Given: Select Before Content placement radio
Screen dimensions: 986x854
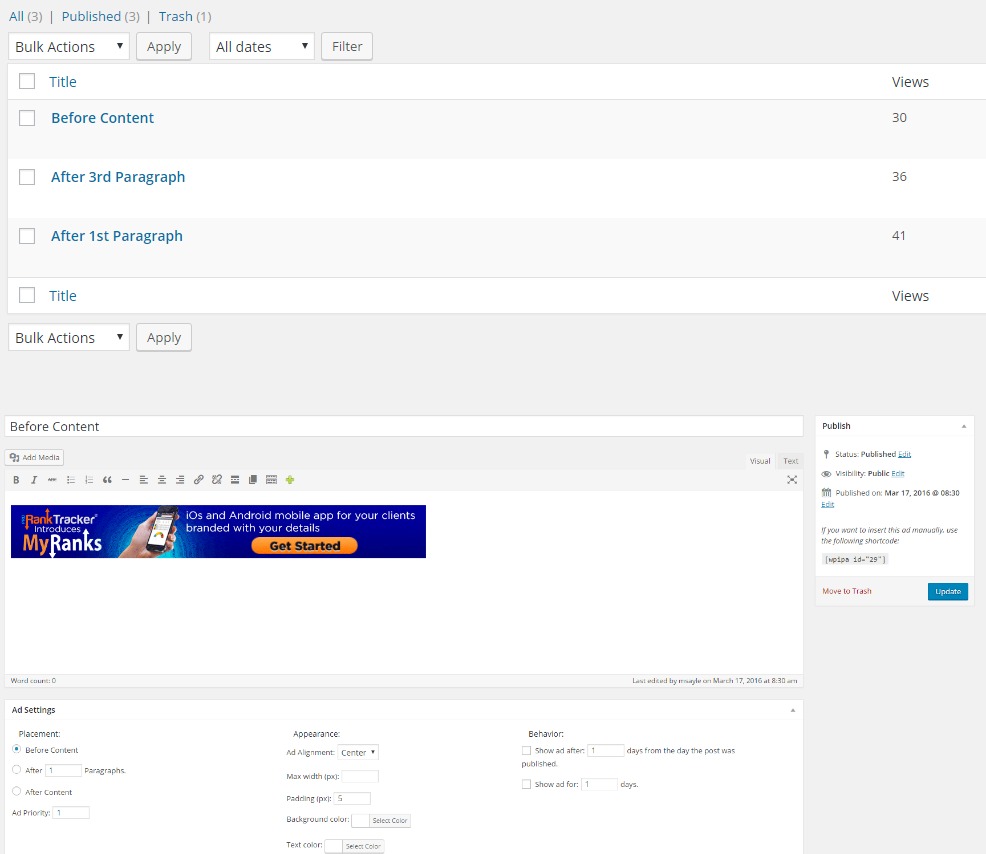Looking at the screenshot, I should (17, 749).
